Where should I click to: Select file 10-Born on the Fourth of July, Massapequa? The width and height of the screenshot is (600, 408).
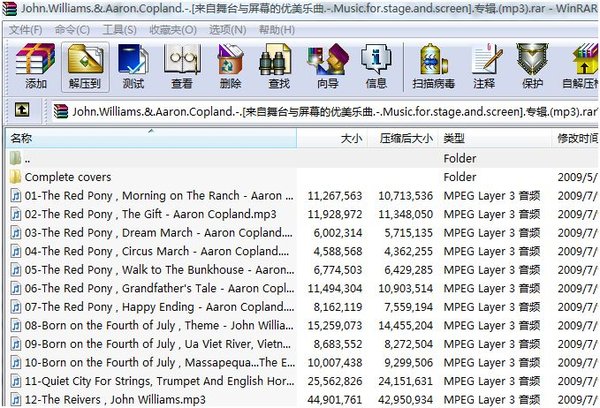(160, 362)
